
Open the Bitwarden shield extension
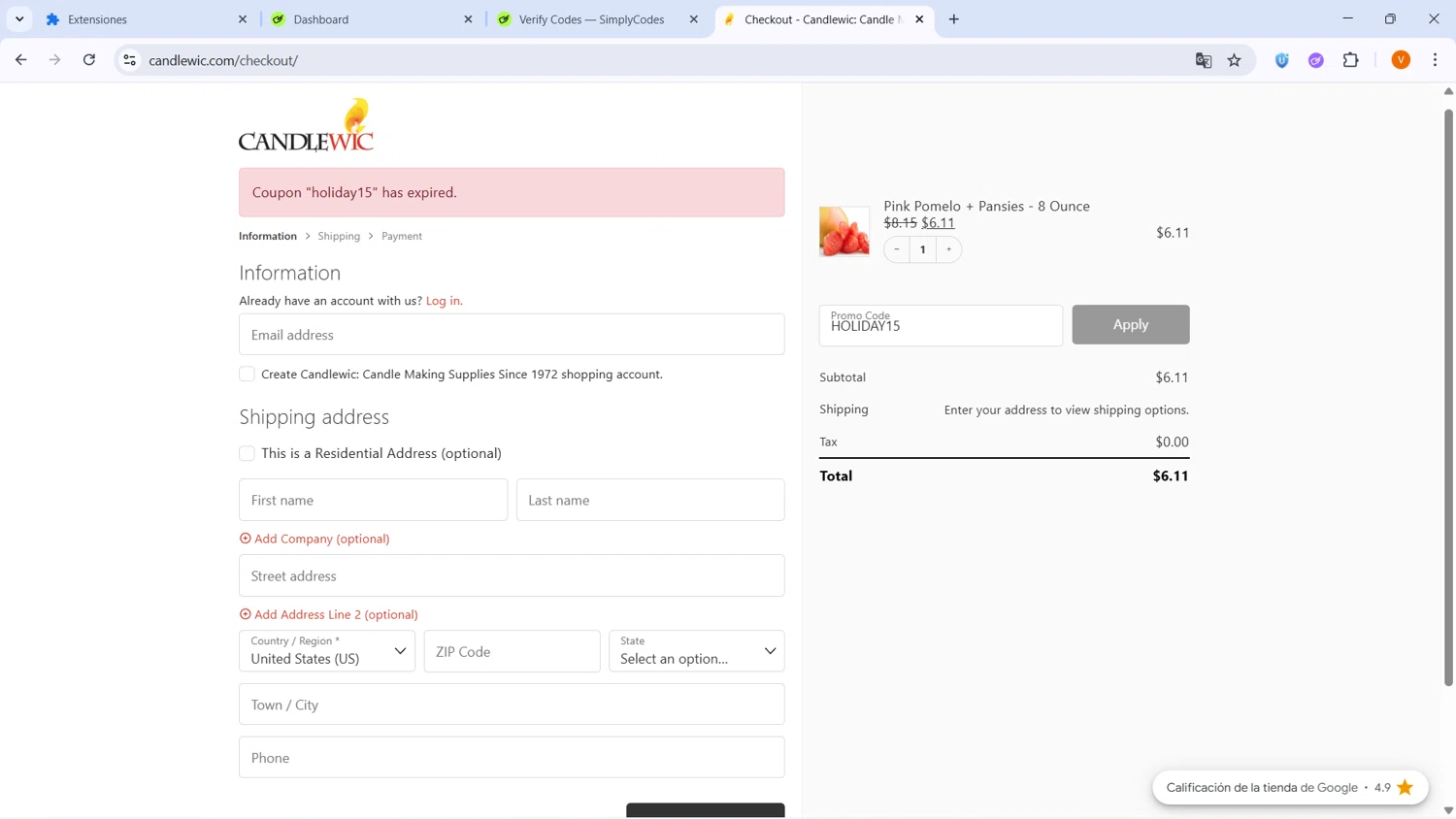point(1282,60)
